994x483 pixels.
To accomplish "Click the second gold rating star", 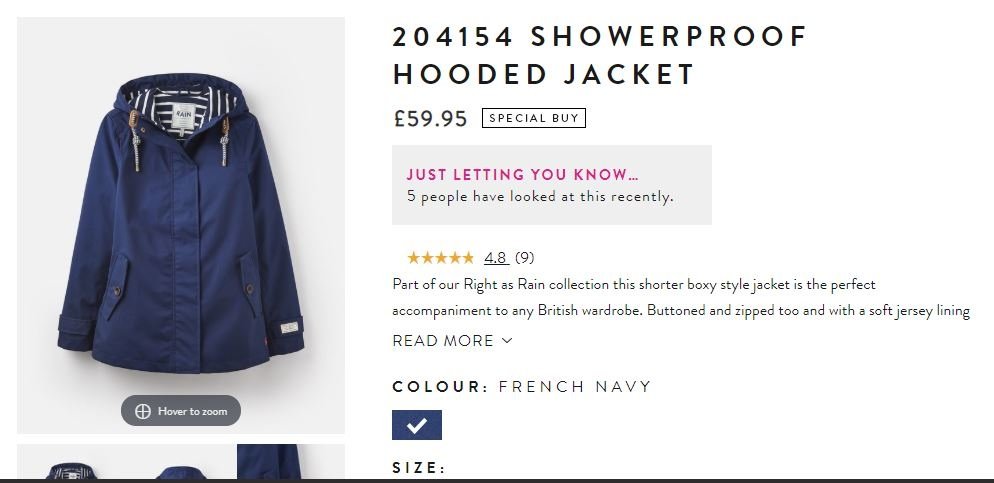I will pos(427,258).
